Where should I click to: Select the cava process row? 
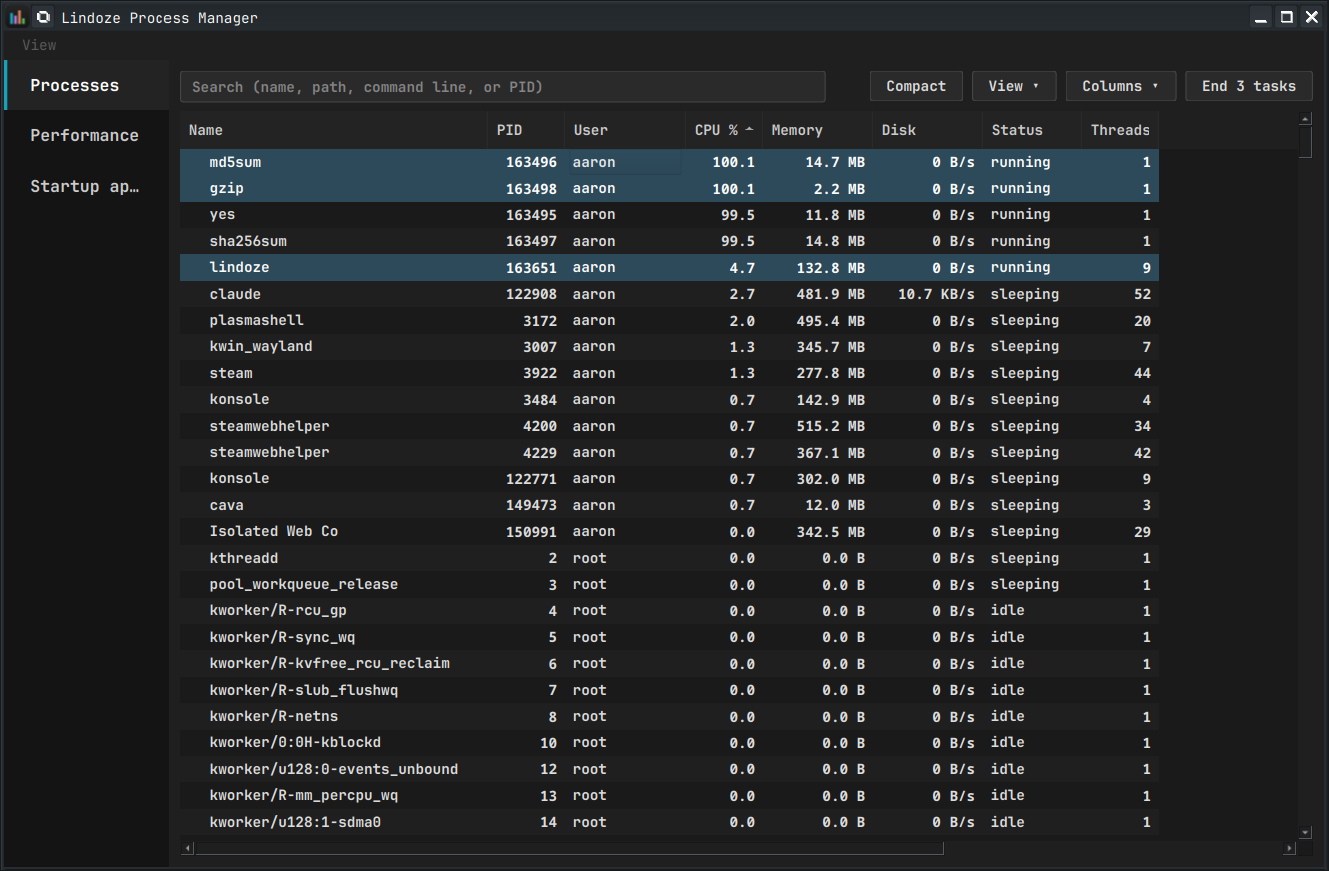click(x=669, y=505)
